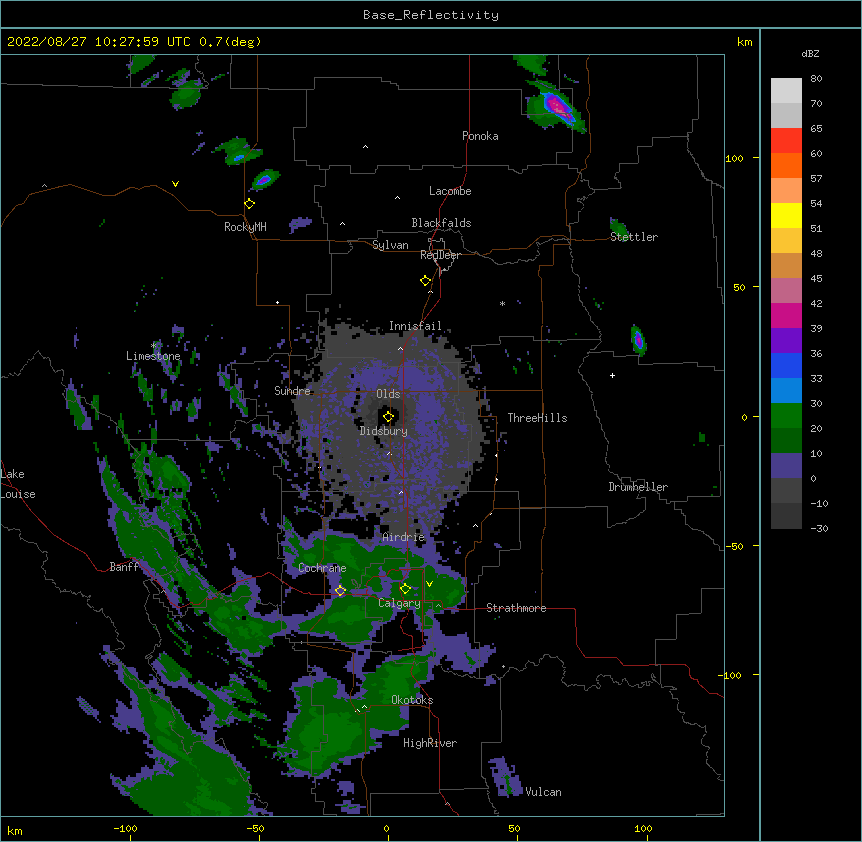The width and height of the screenshot is (862, 842).
Task: Click the small storm cell north of RockyMH
Action: click(x=265, y=179)
